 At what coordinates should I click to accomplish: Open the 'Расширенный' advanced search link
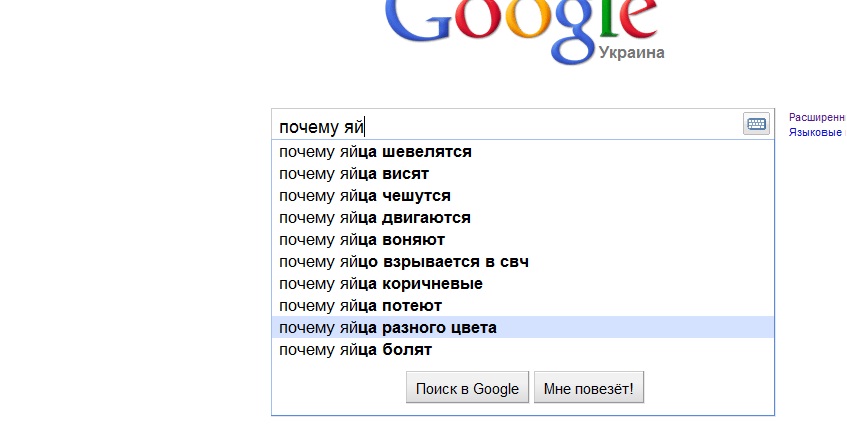[817, 118]
